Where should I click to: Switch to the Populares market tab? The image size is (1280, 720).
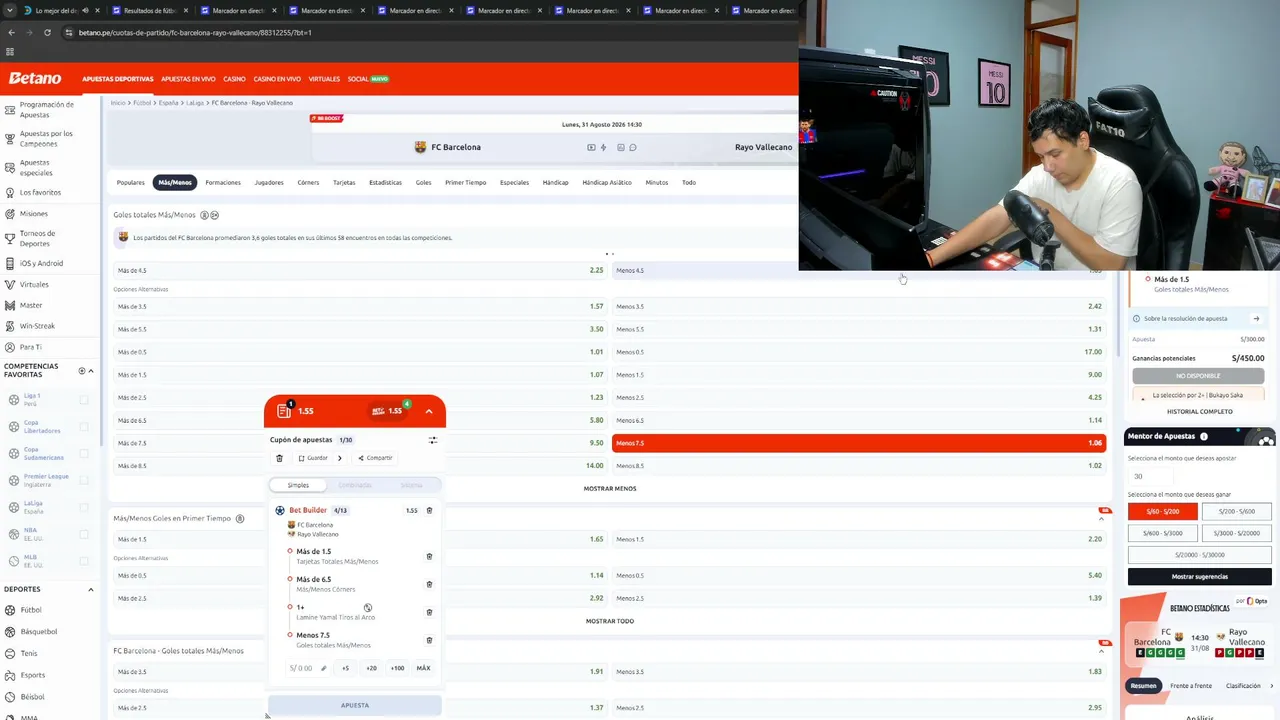131,183
